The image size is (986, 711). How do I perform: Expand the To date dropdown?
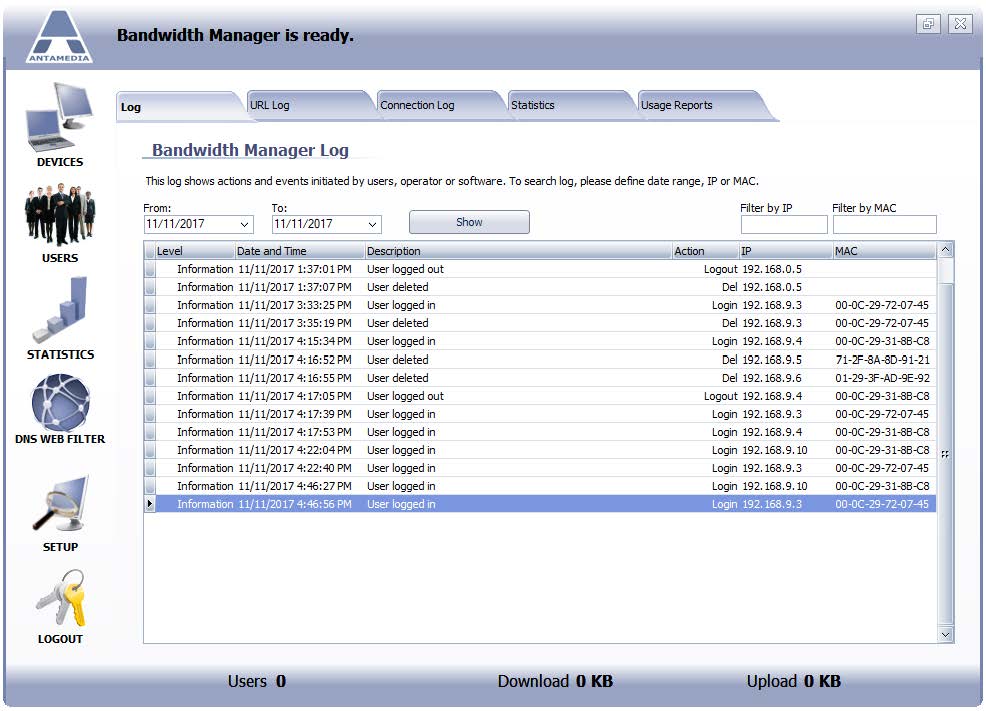coord(373,224)
